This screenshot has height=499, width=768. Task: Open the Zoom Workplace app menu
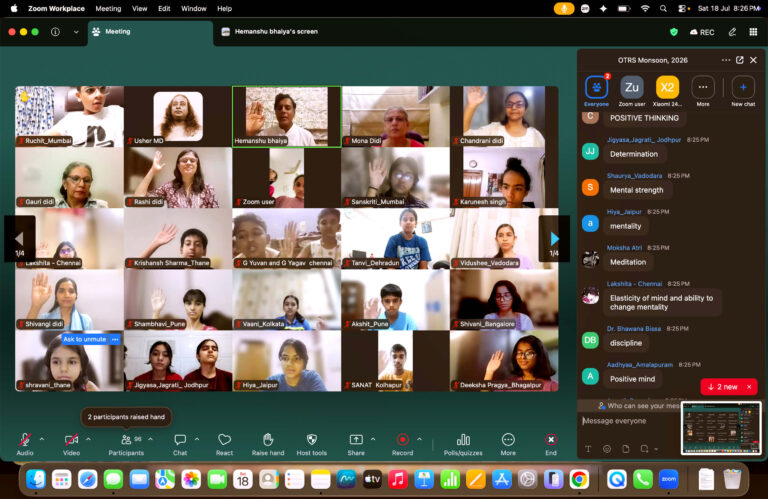click(x=56, y=8)
